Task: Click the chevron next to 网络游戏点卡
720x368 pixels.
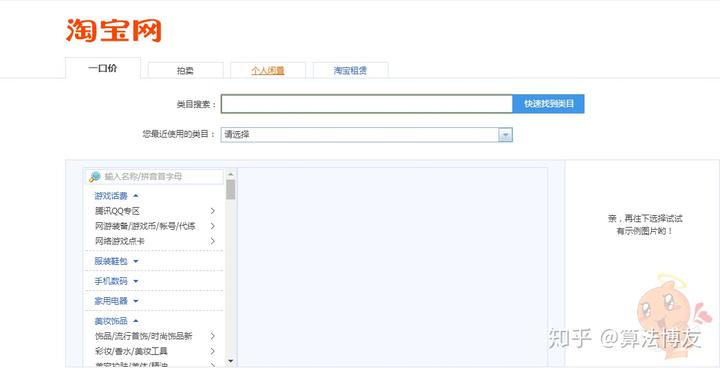Action: pyautogui.click(x=213, y=241)
